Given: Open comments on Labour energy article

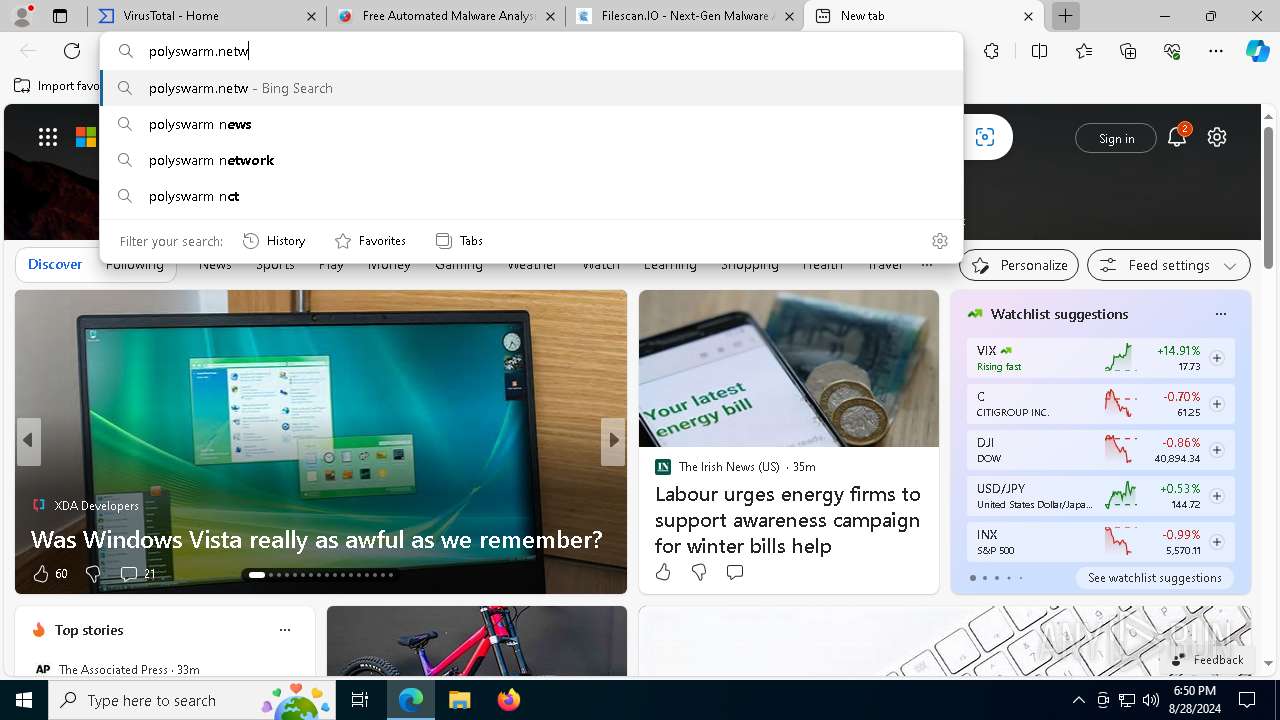Looking at the screenshot, I should click(x=735, y=572).
